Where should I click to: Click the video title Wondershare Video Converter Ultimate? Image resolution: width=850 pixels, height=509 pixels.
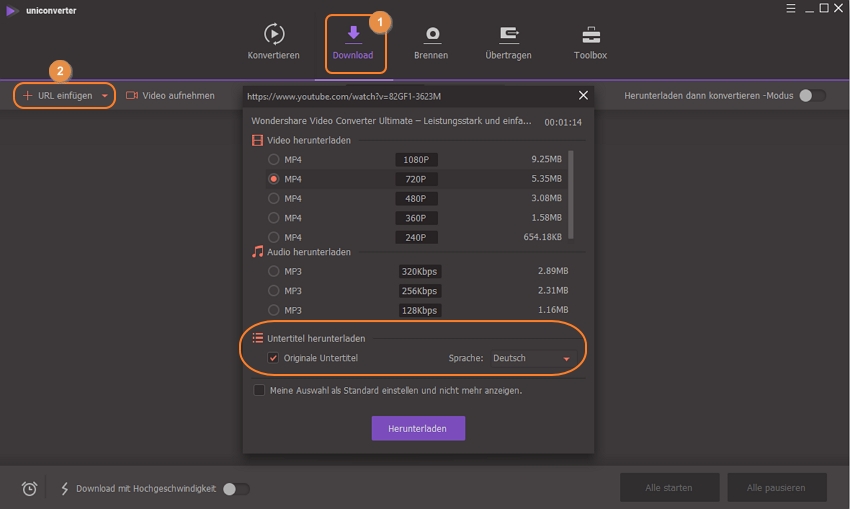click(x=391, y=121)
